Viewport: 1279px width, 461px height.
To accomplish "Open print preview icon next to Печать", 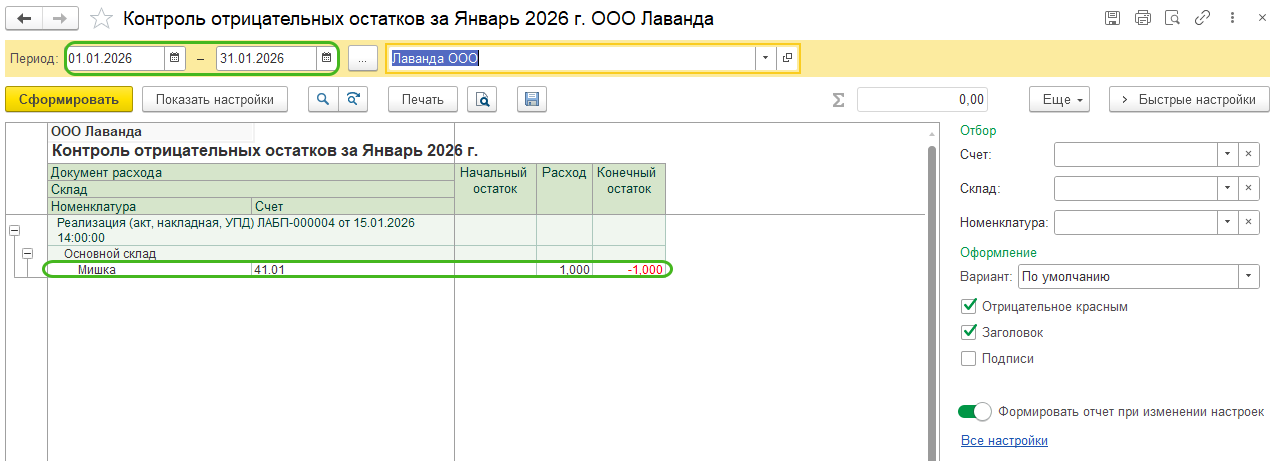I will coord(483,99).
